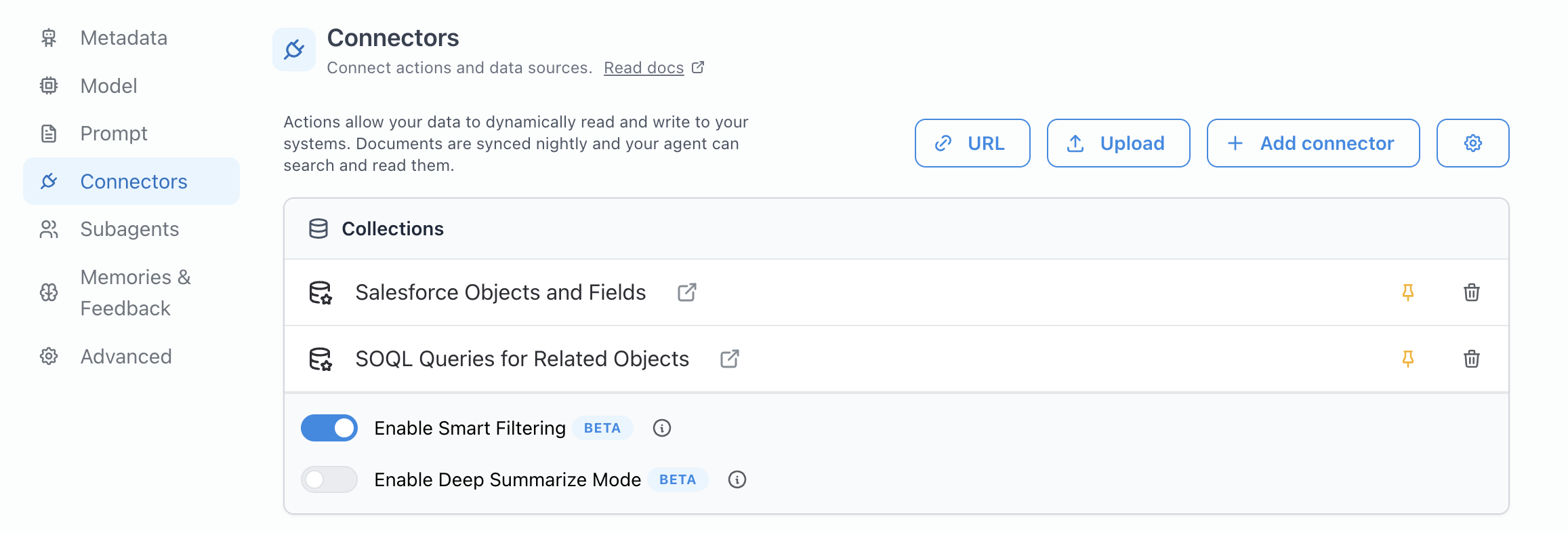
Task: Disable Smart Filtering
Action: (329, 428)
